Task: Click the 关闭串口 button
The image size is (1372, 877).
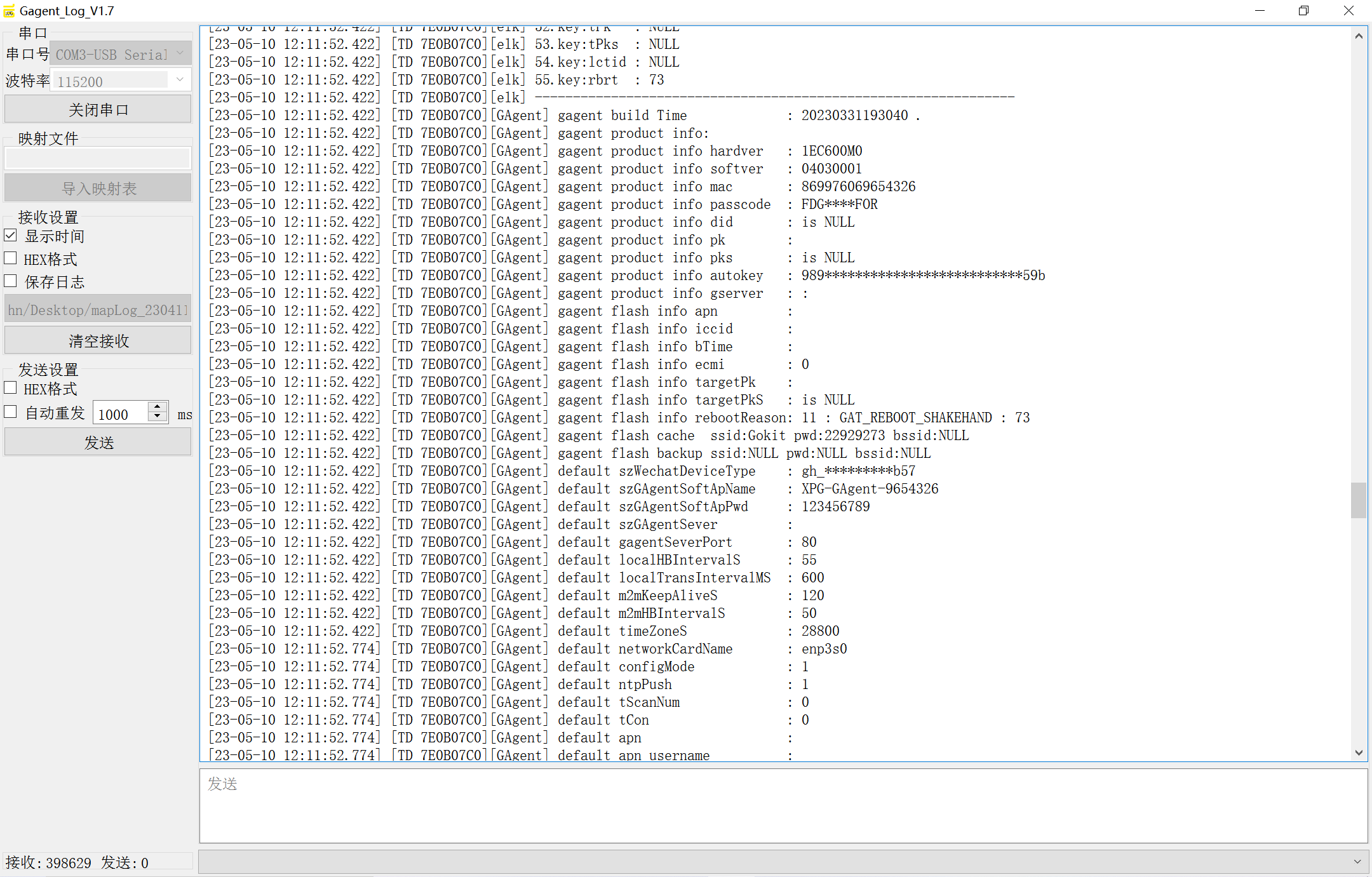Action: [98, 110]
